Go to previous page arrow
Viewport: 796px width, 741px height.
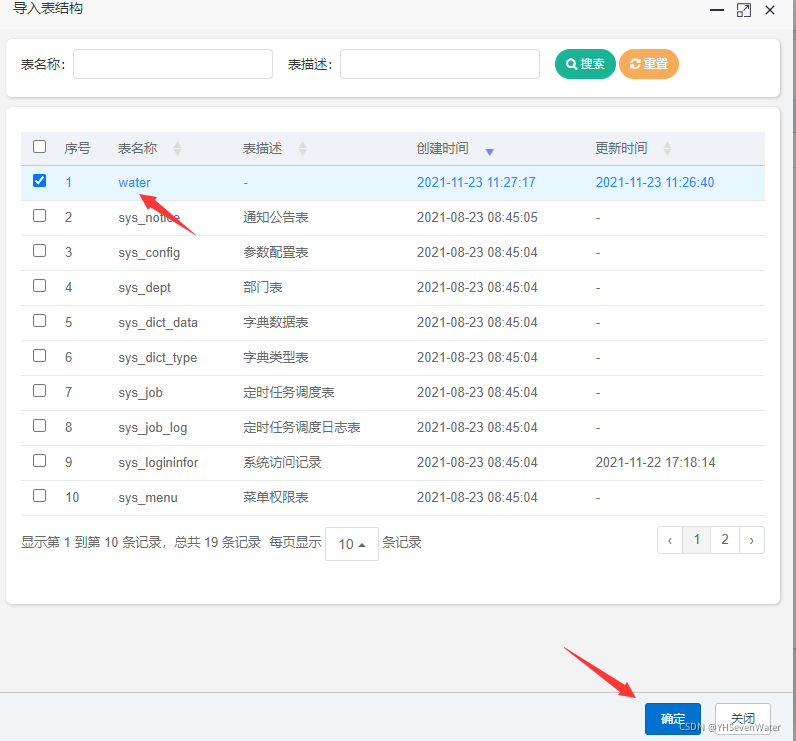[x=670, y=540]
